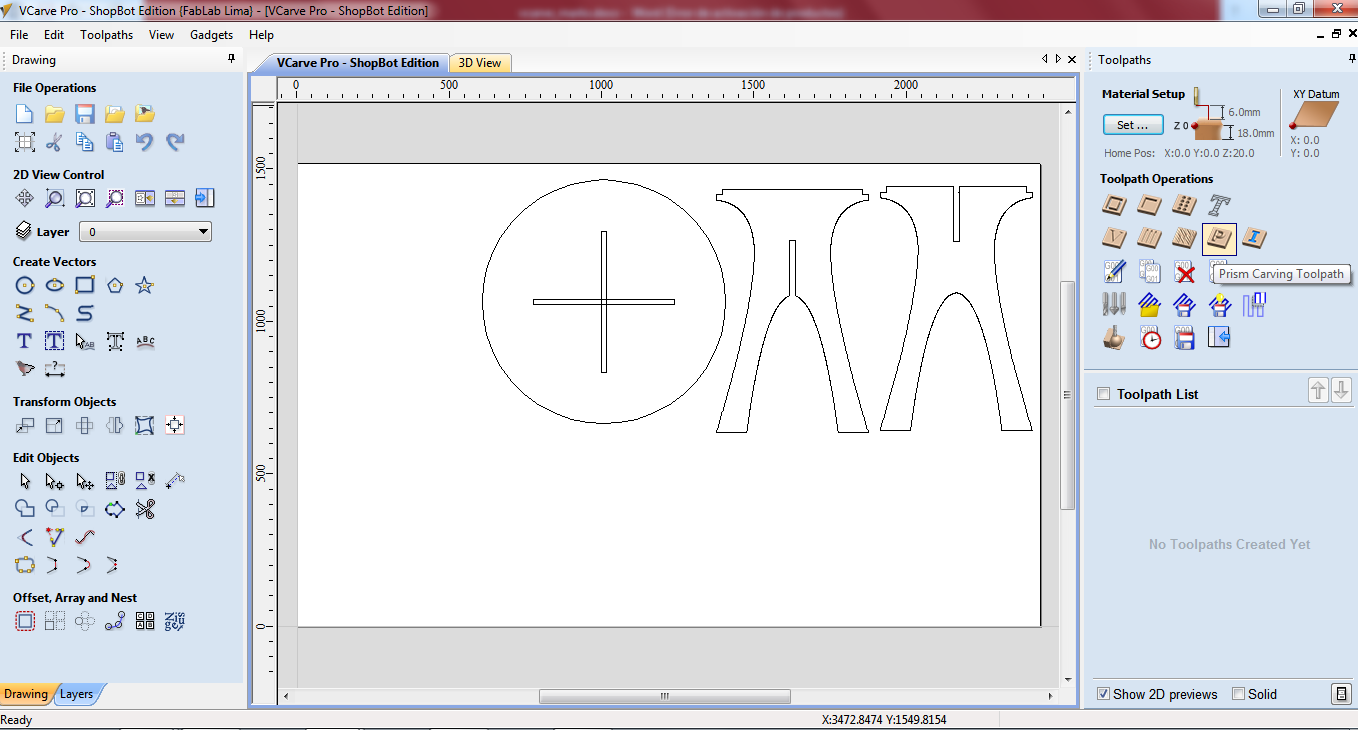Expand the Layer dropdown
The width and height of the screenshot is (1358, 730).
(x=203, y=232)
